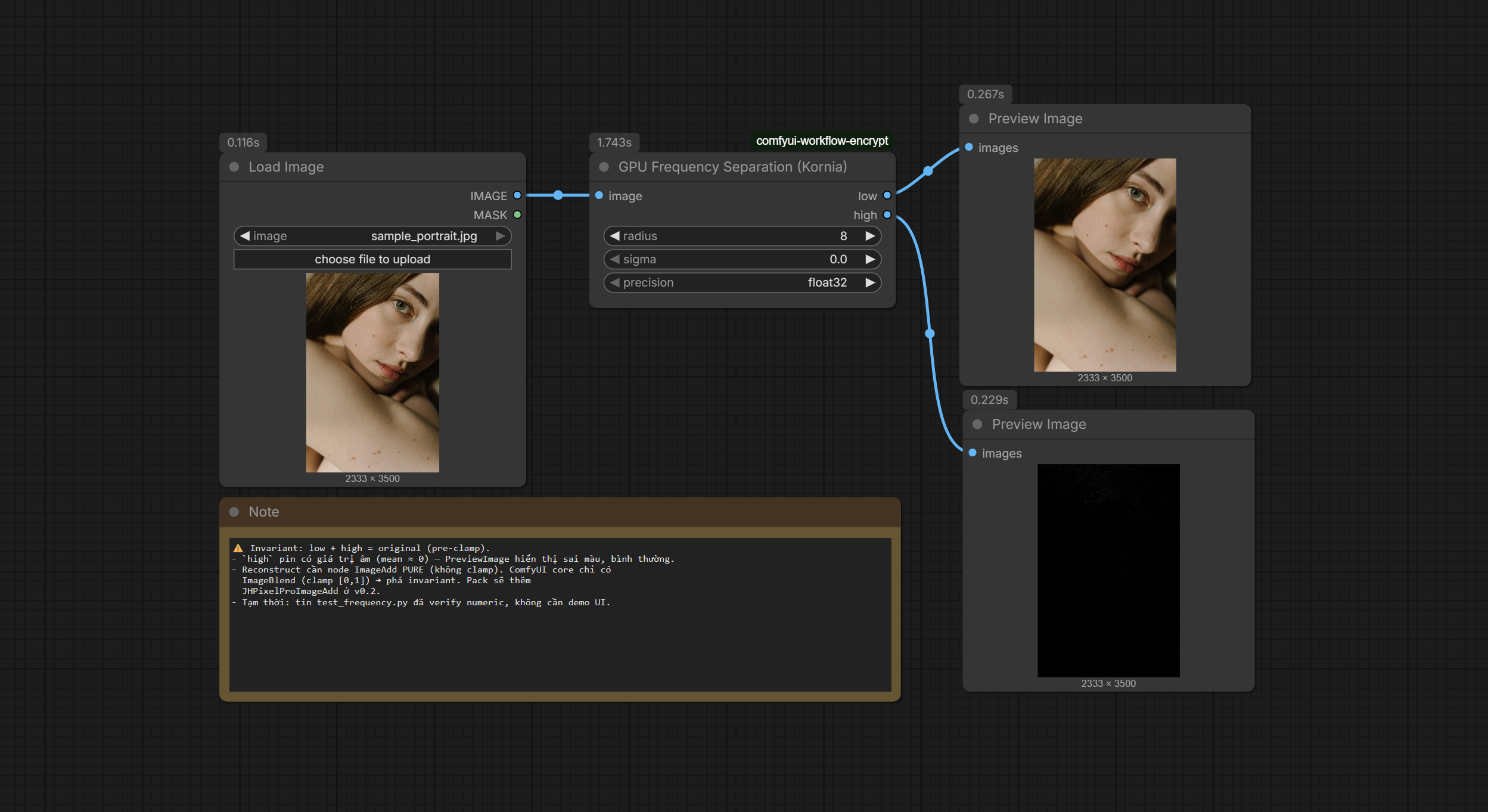Click the 0.229s execution time badge
Viewport: 1488px width, 812px height.
point(989,400)
